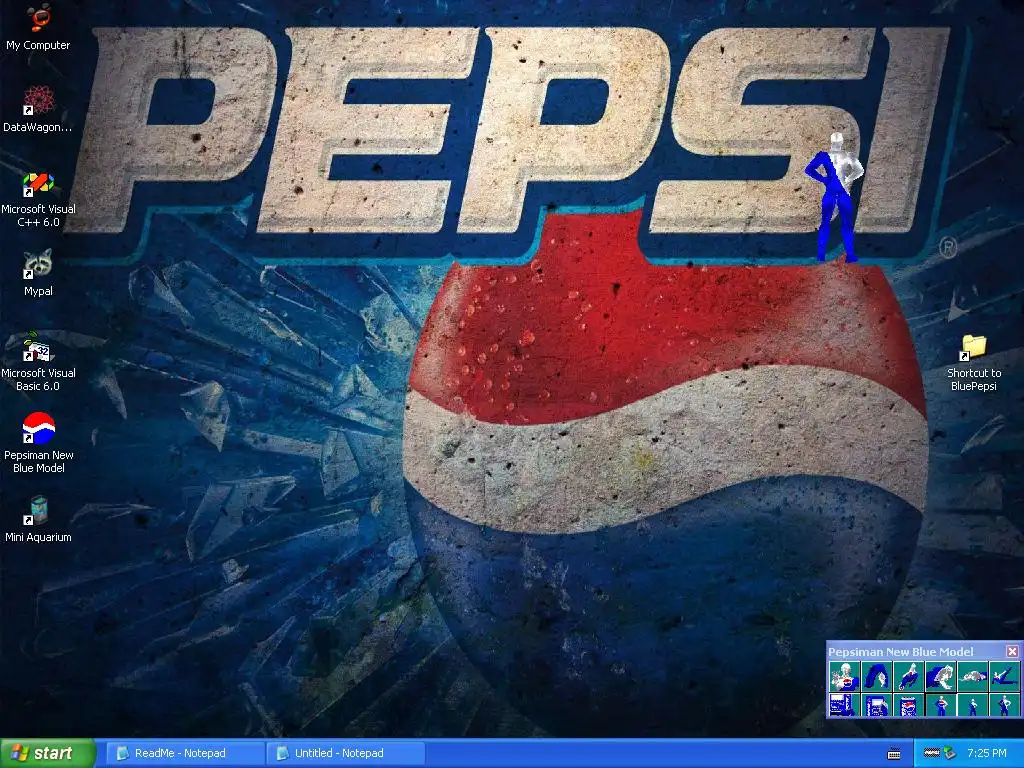Choose the Pepsiman bending-over arch pose
This screenshot has height=768, width=1024.
pos(876,677)
